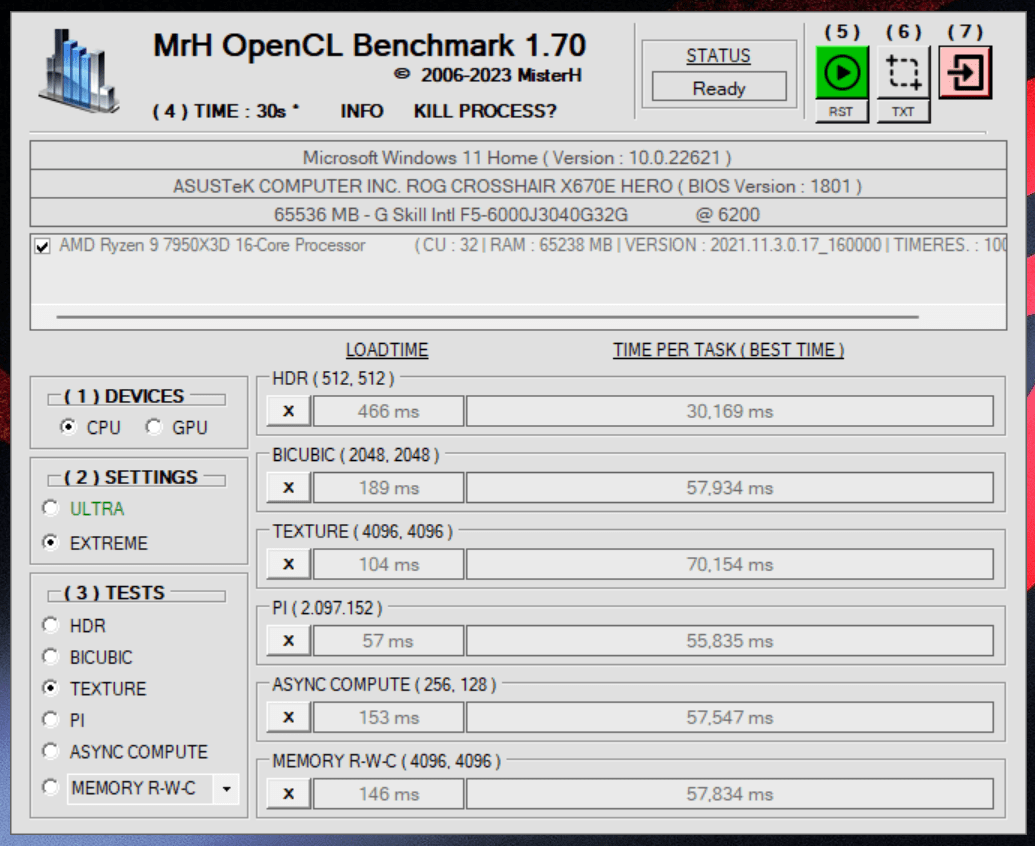Click the BICUBIC loadtime value 189 ms

[x=389, y=488]
